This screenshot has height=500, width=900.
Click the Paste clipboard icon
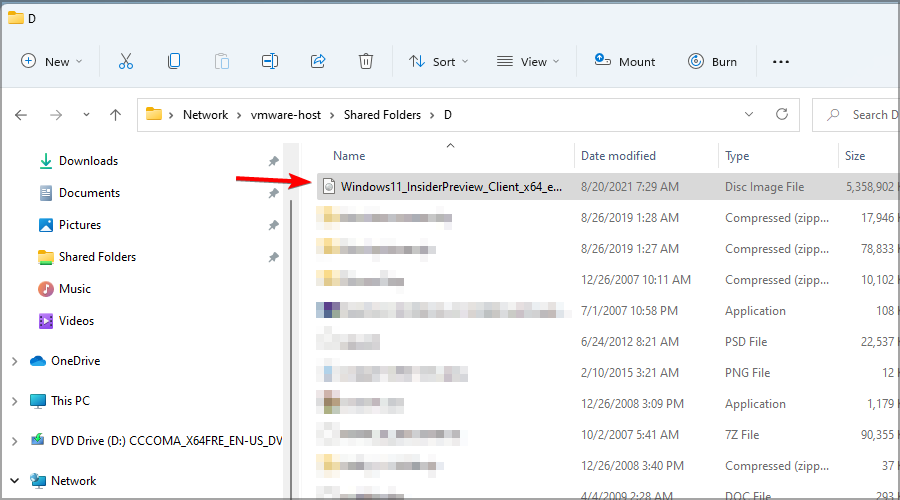coord(222,61)
